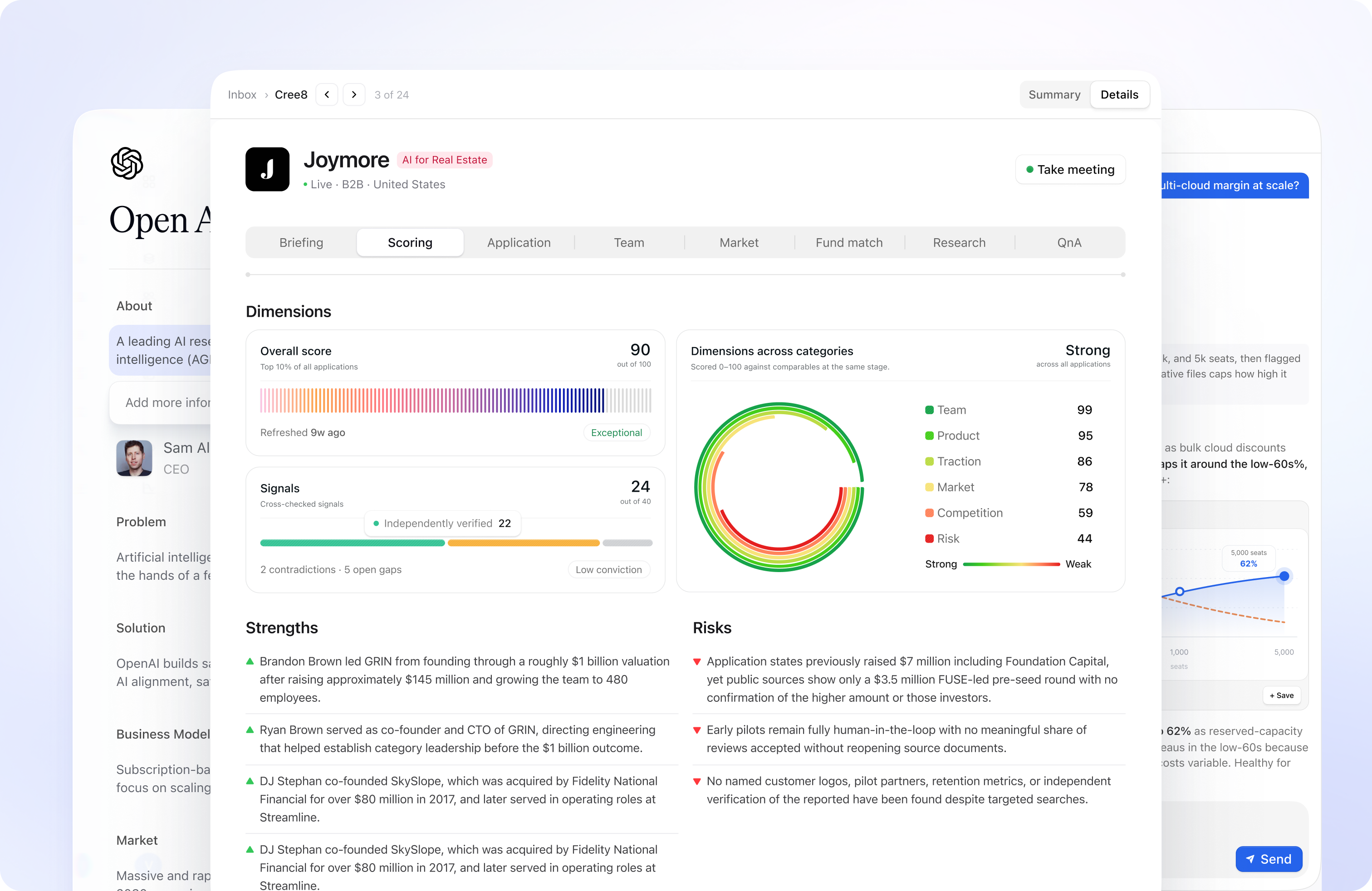Click the Risk score 44

click(1084, 539)
